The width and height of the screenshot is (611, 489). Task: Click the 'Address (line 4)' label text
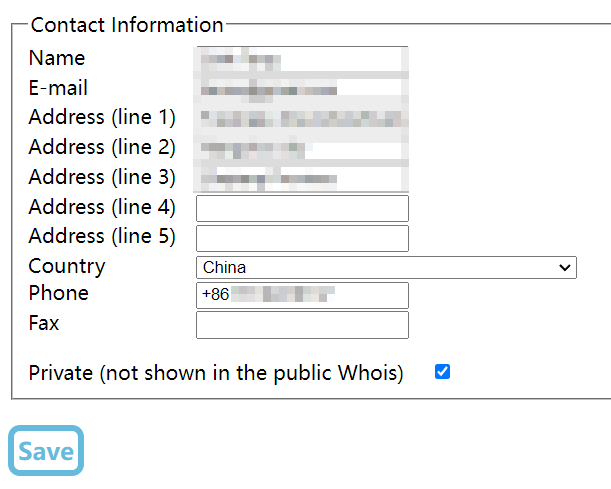(102, 207)
